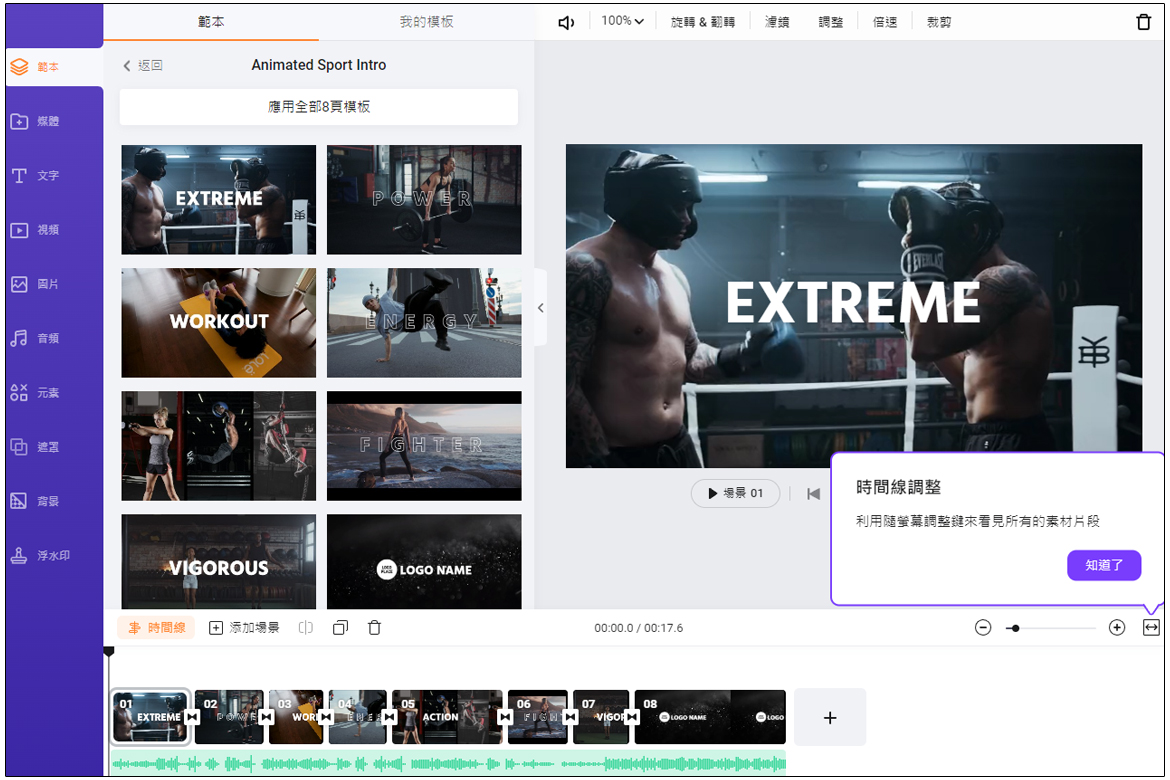Skip to previous scene in preview

pos(813,493)
